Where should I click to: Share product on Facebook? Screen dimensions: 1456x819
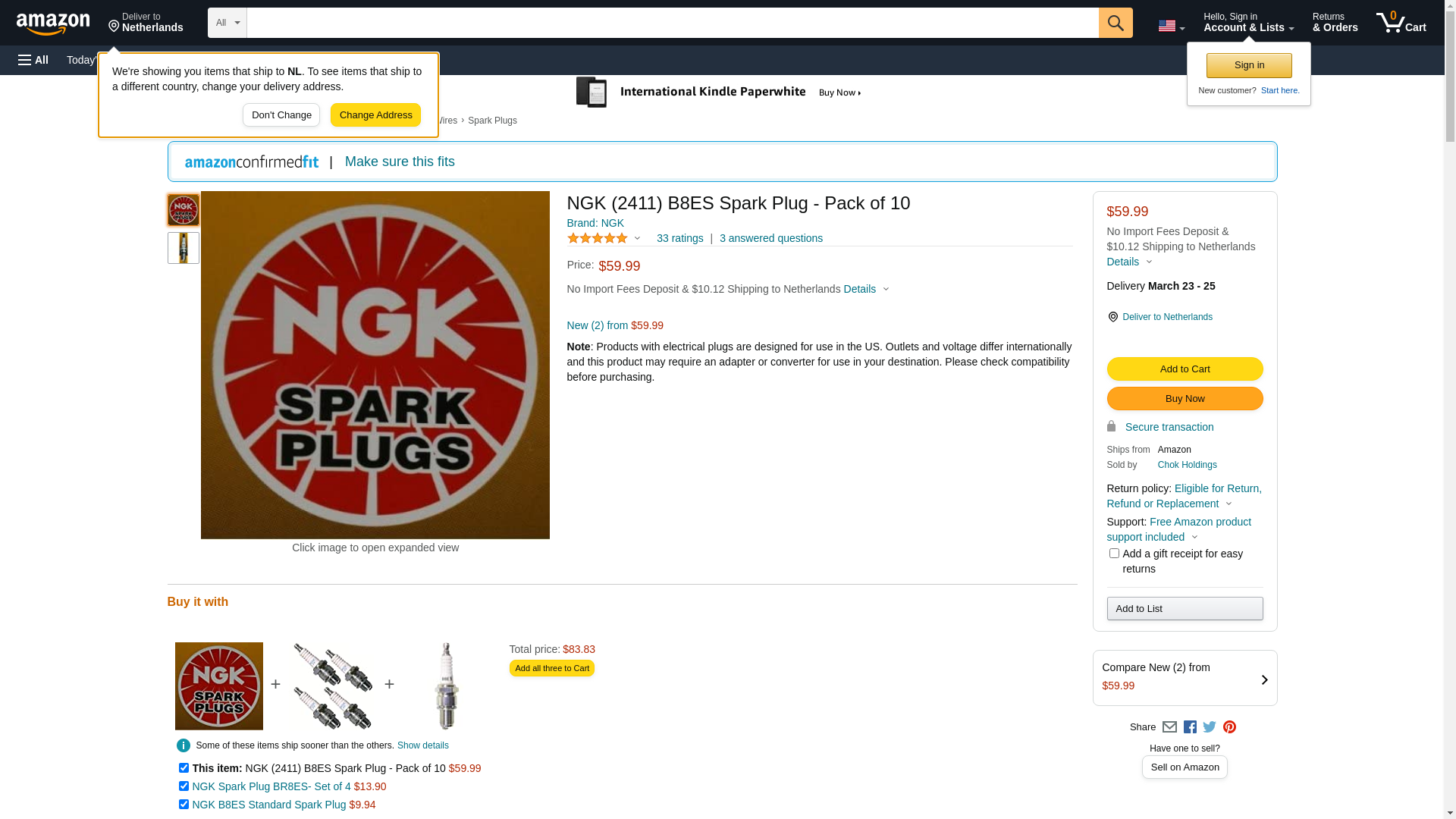tap(1190, 727)
